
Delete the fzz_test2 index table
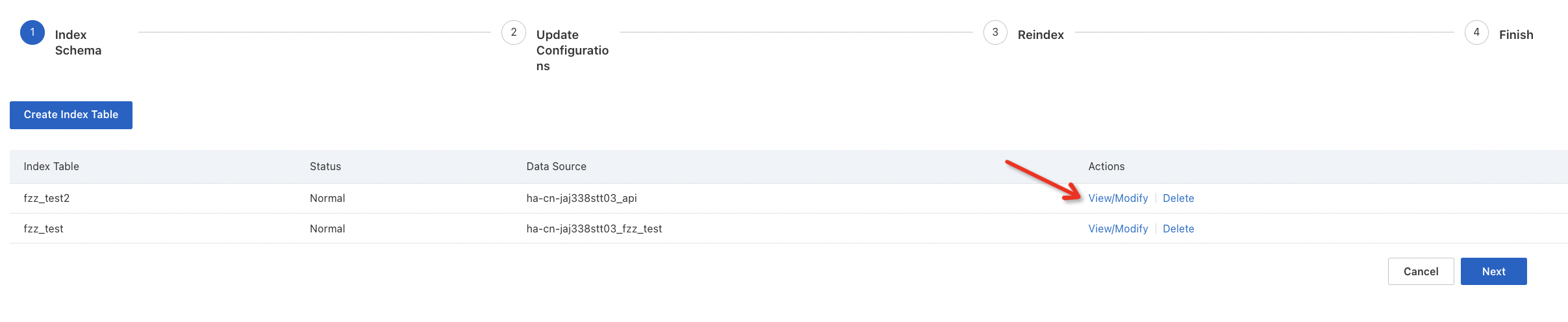(x=1178, y=199)
